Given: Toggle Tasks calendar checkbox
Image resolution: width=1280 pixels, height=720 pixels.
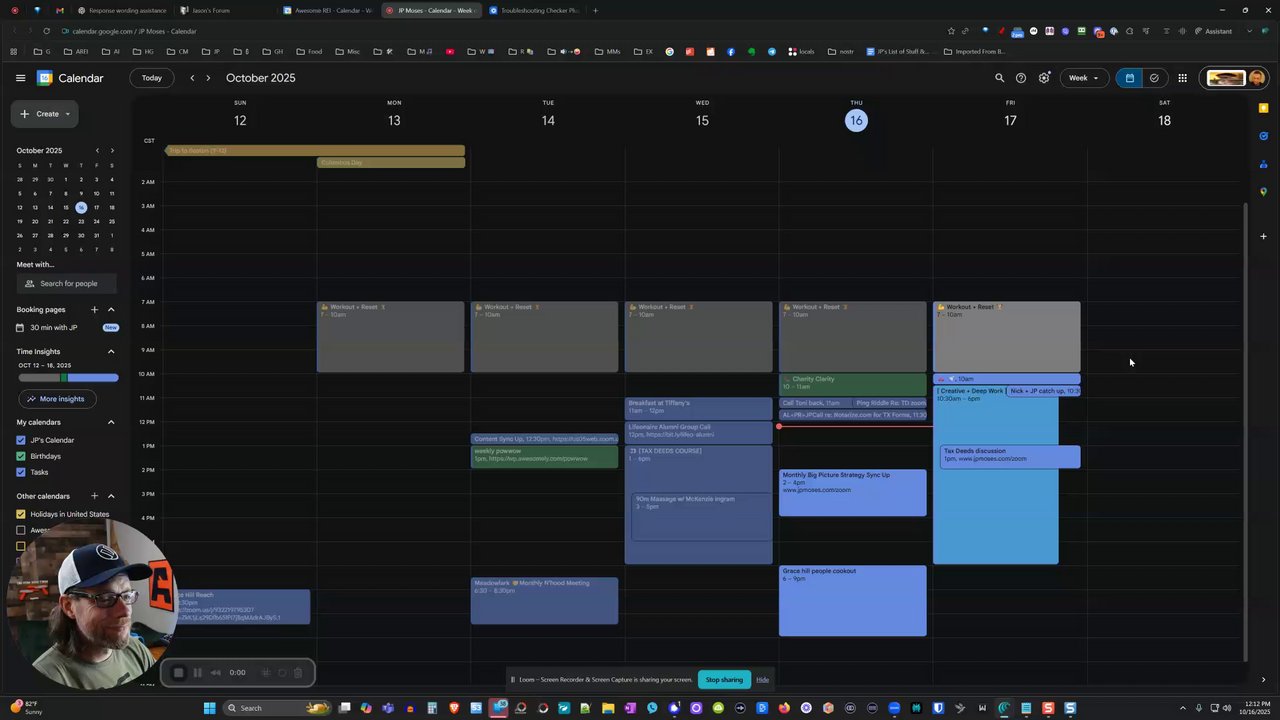Looking at the screenshot, I should [21, 472].
